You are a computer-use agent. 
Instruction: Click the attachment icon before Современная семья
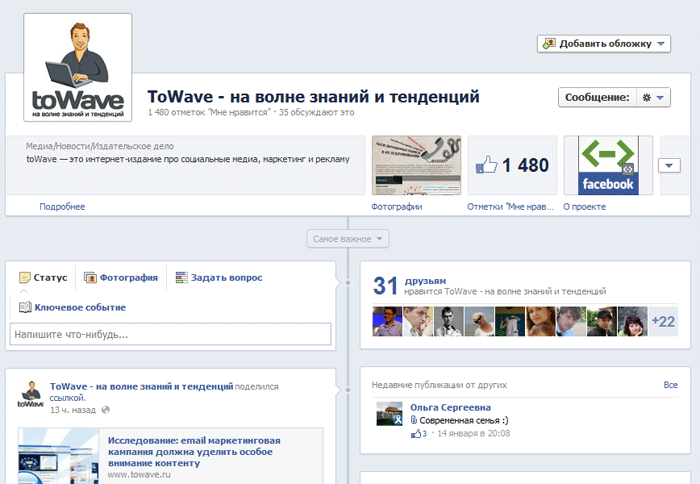413,420
